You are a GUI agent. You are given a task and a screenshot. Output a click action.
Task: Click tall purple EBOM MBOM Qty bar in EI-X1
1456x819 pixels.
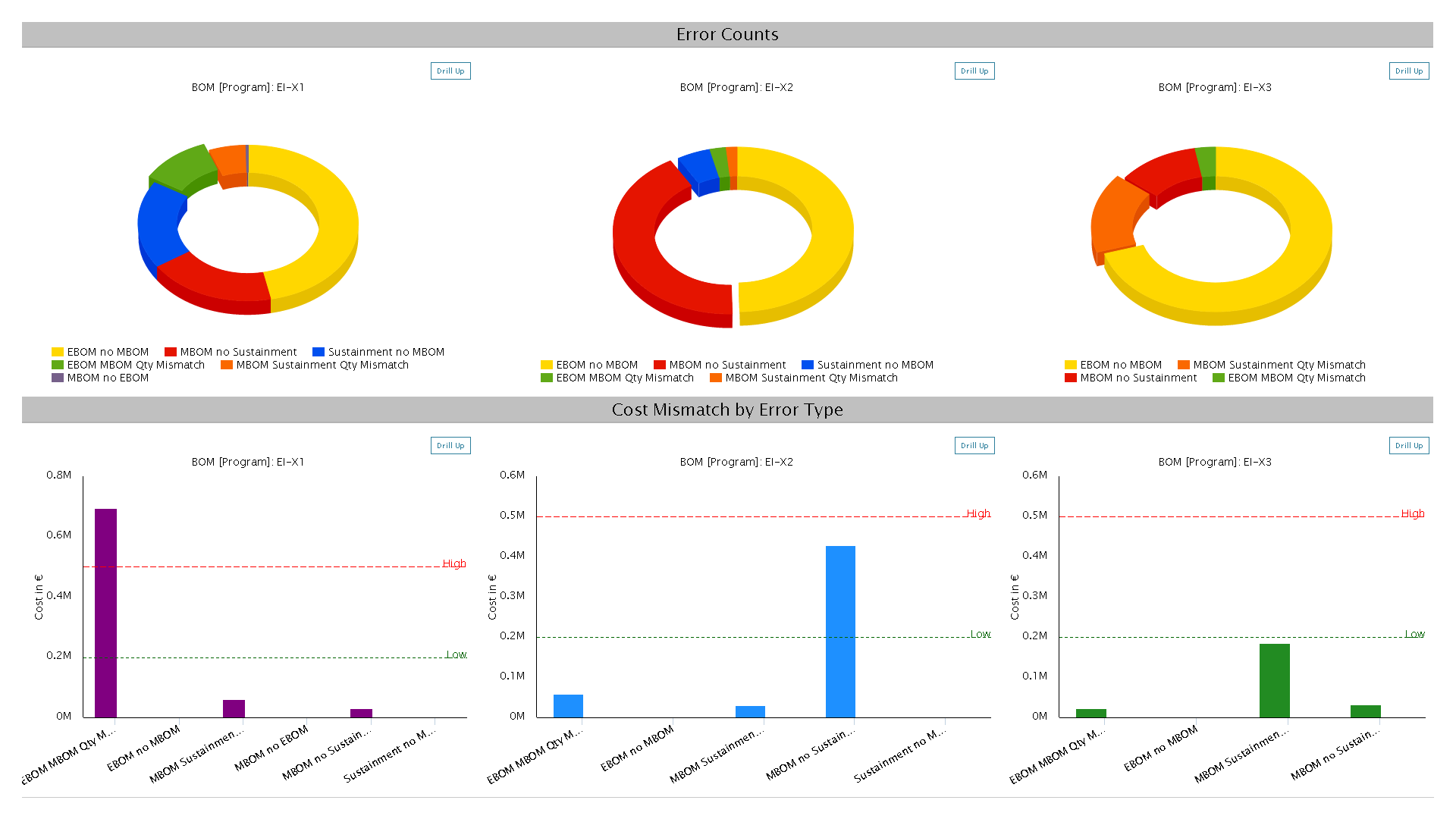click(106, 613)
